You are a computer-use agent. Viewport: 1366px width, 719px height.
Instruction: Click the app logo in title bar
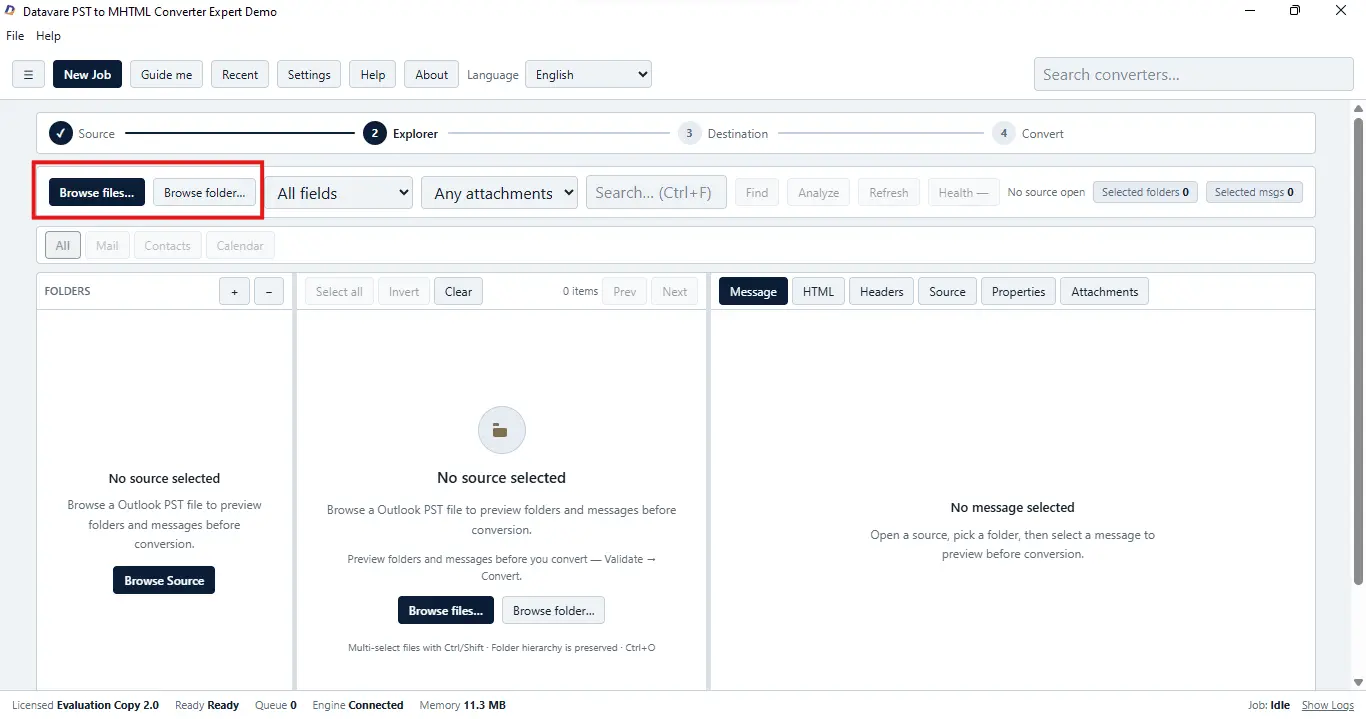10,11
